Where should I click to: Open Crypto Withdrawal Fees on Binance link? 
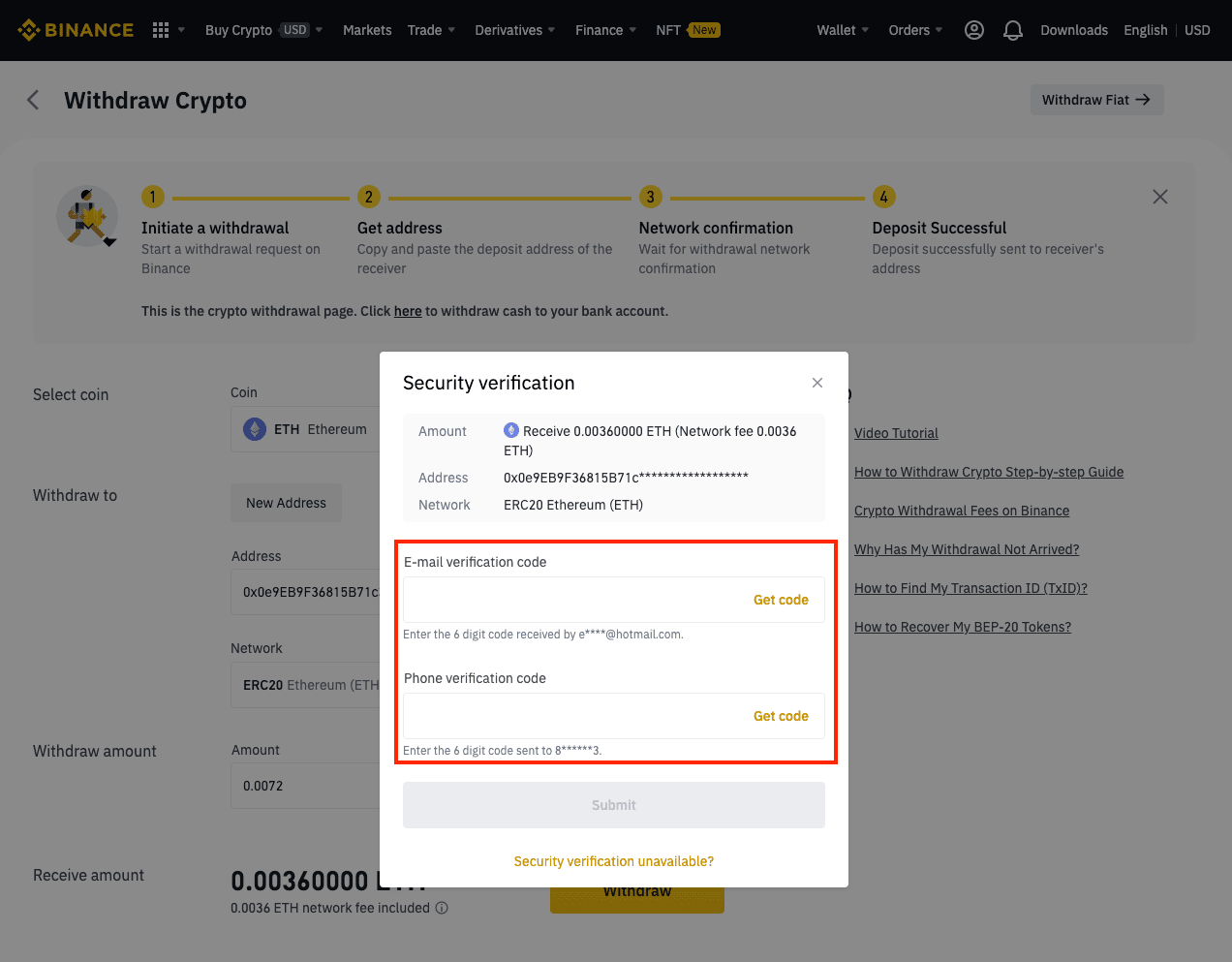pyautogui.click(x=962, y=511)
